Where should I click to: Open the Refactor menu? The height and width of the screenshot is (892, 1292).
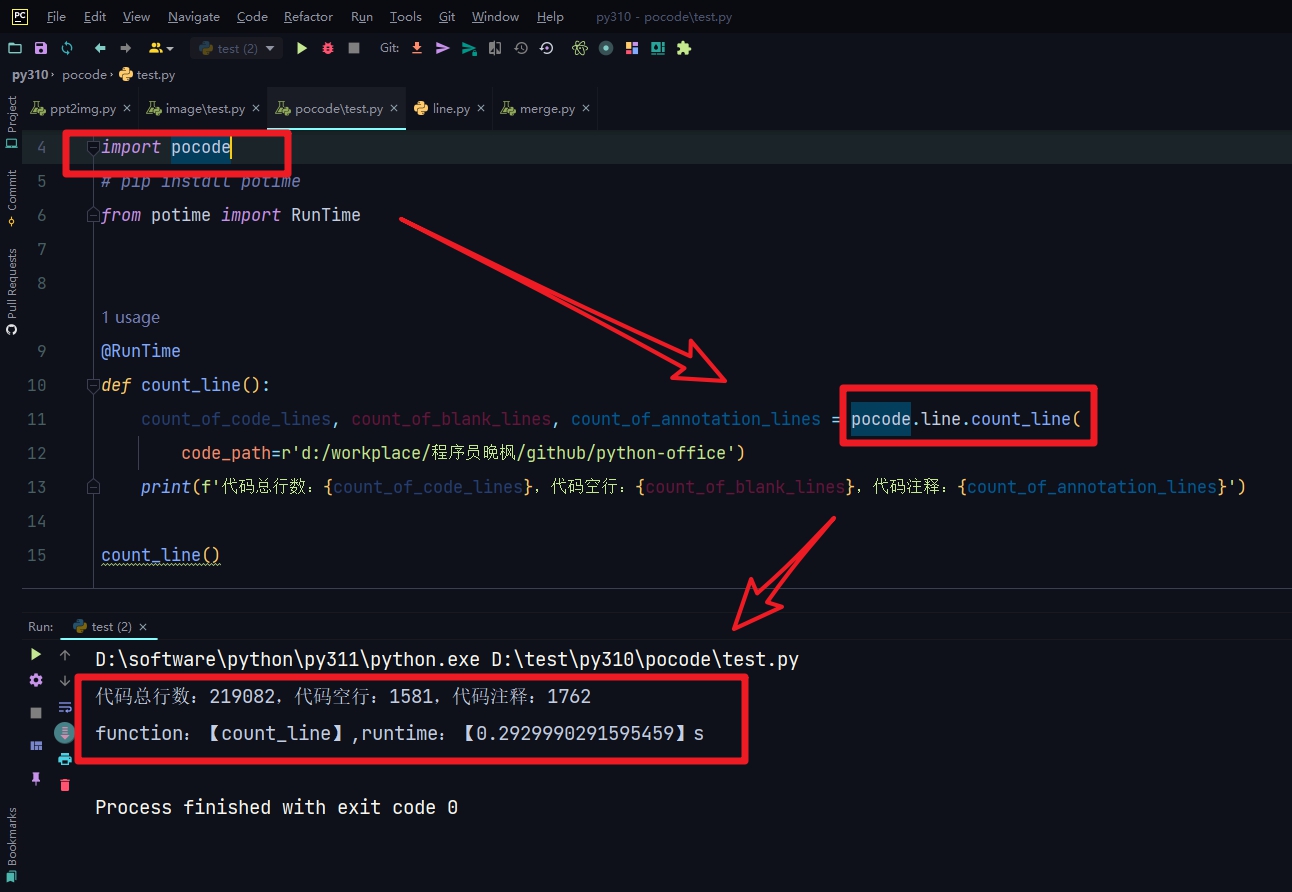pos(308,17)
